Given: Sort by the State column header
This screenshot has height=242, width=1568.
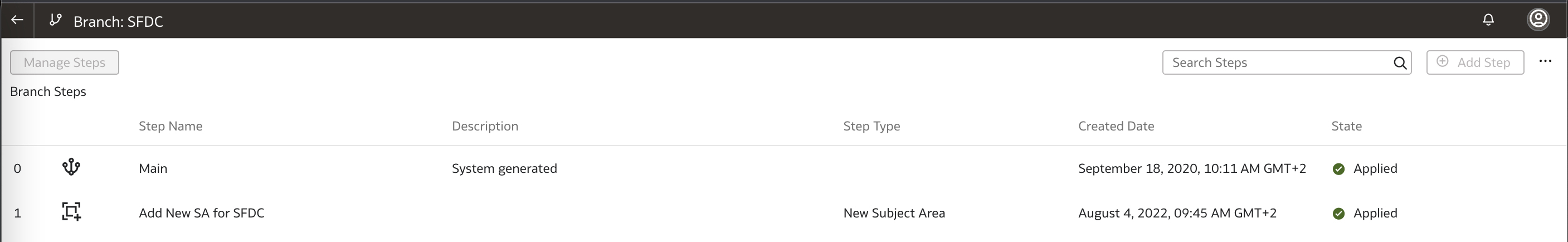Looking at the screenshot, I should (x=1346, y=126).
